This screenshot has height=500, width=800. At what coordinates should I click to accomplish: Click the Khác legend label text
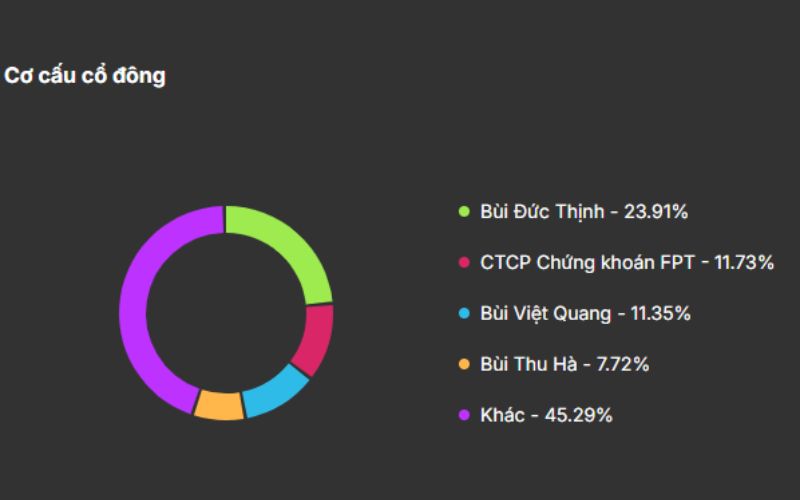[x=503, y=415]
